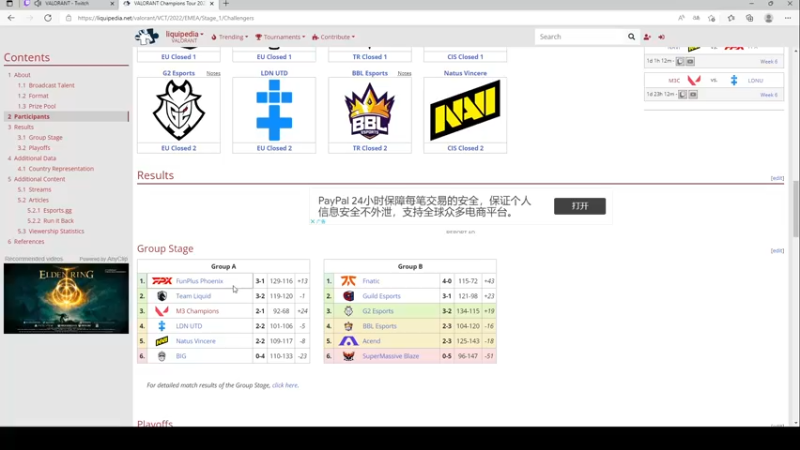Open FunPlus Phoenix in Group A
800x450 pixels.
(x=199, y=281)
